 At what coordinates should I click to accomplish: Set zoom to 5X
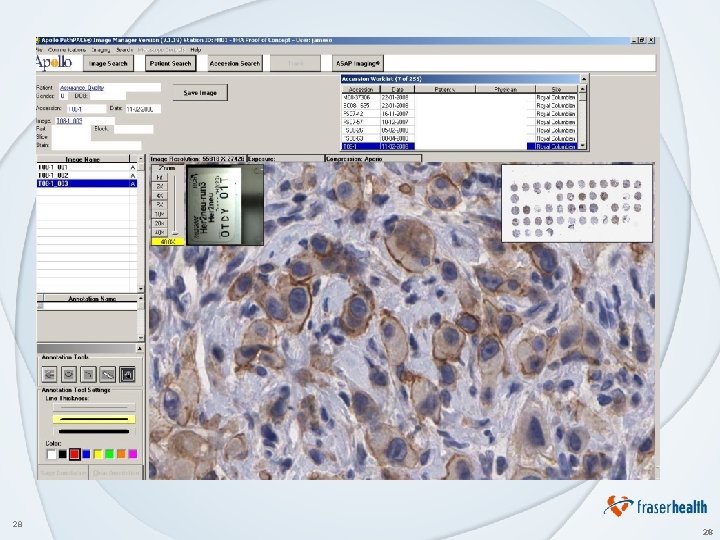(160, 205)
